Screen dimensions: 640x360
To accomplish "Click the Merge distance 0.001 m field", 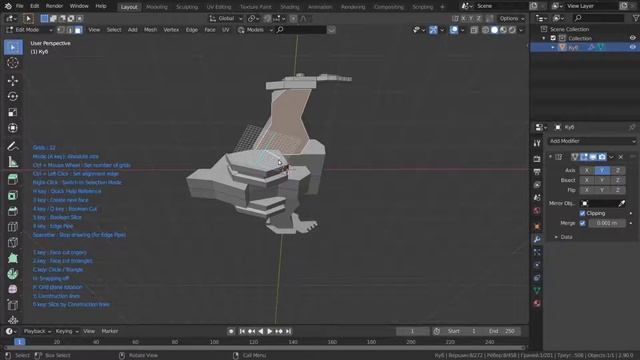I will coord(607,223).
